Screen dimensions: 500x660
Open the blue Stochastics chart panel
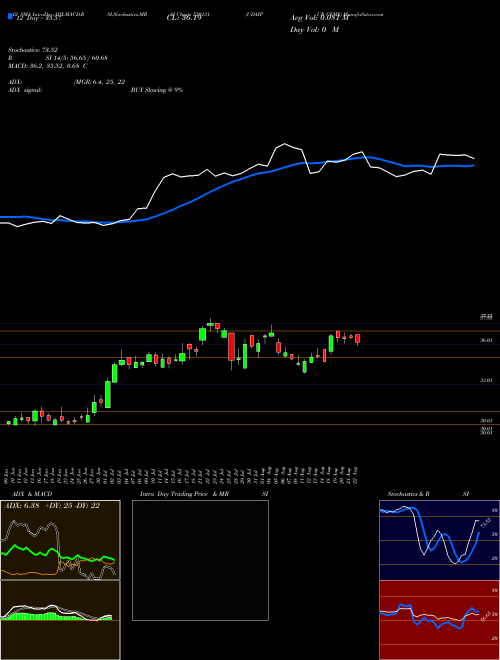[x=439, y=540]
